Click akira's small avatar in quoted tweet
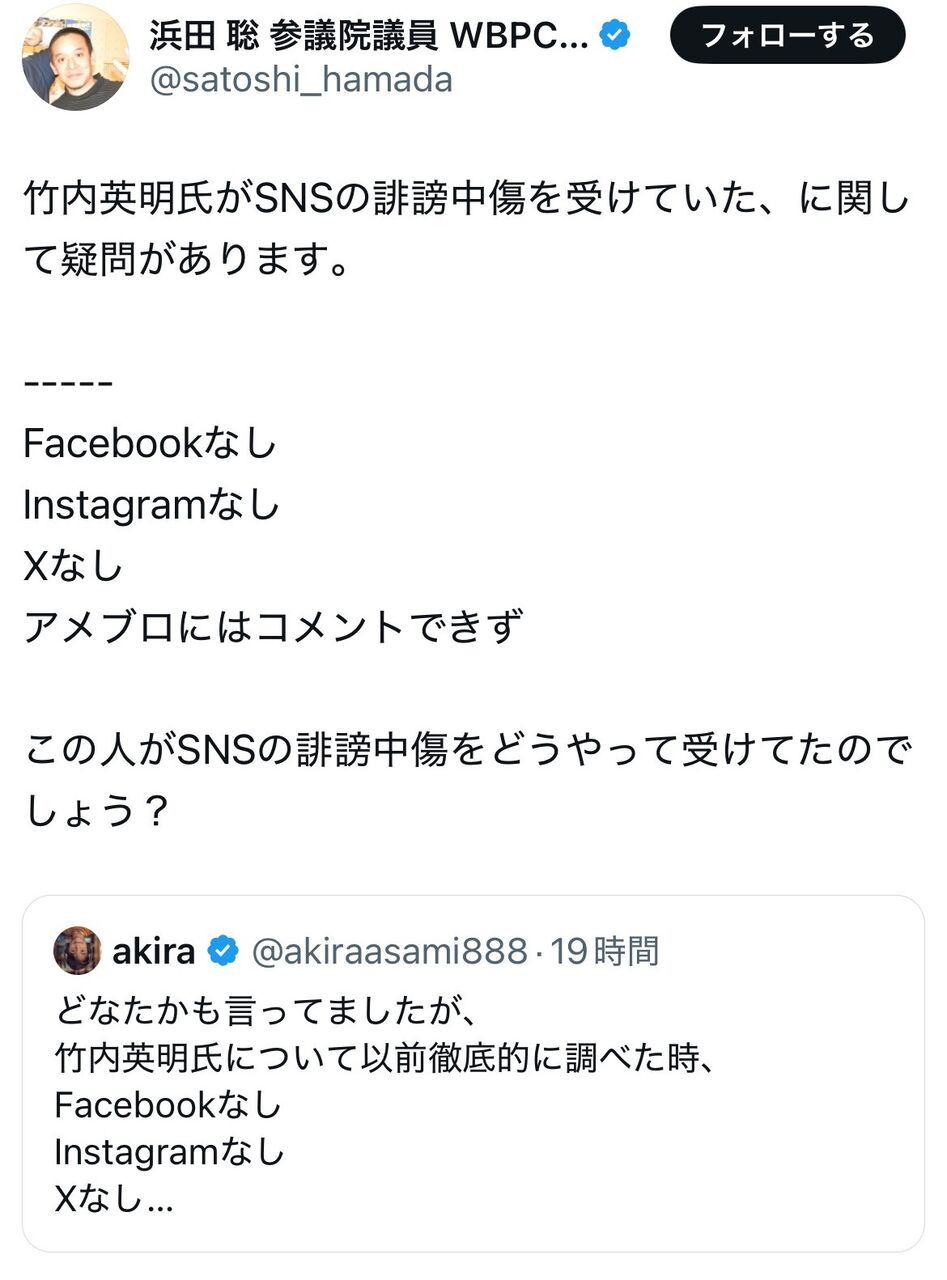This screenshot has width=947, height=1280. 77,951
